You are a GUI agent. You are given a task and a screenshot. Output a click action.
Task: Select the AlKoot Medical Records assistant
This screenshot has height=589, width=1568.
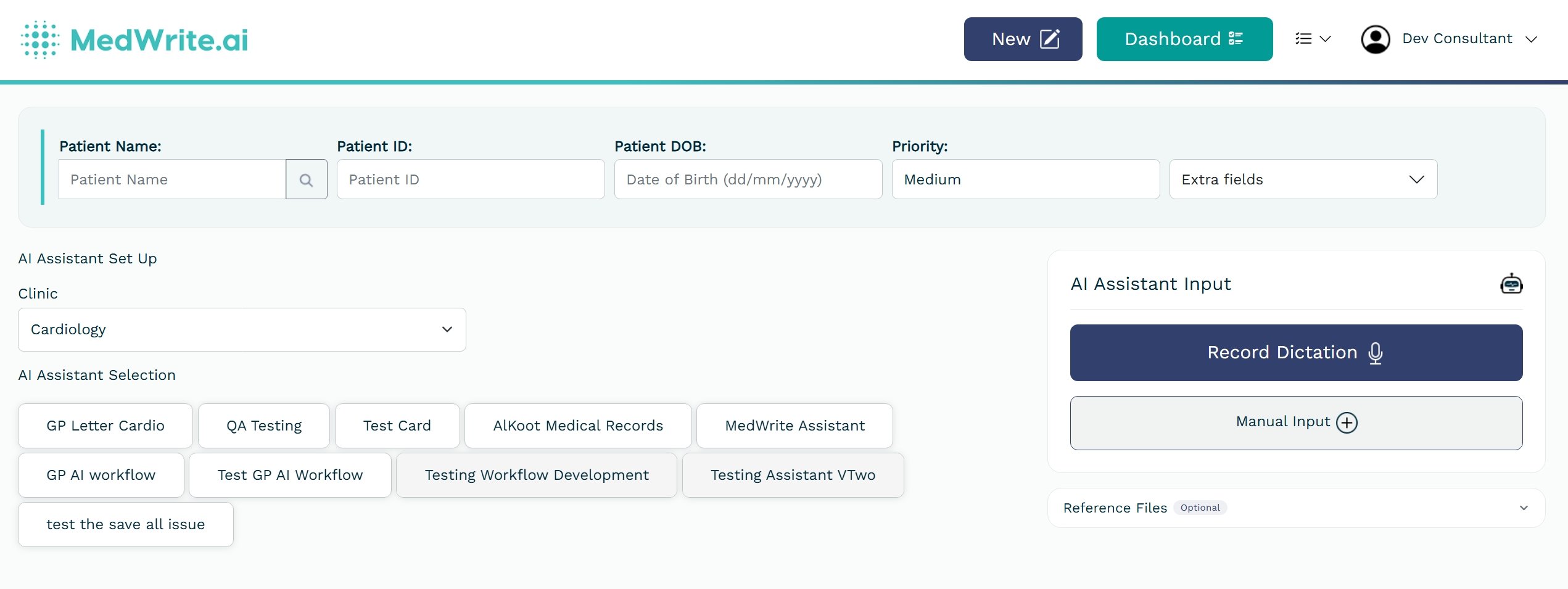click(x=578, y=426)
